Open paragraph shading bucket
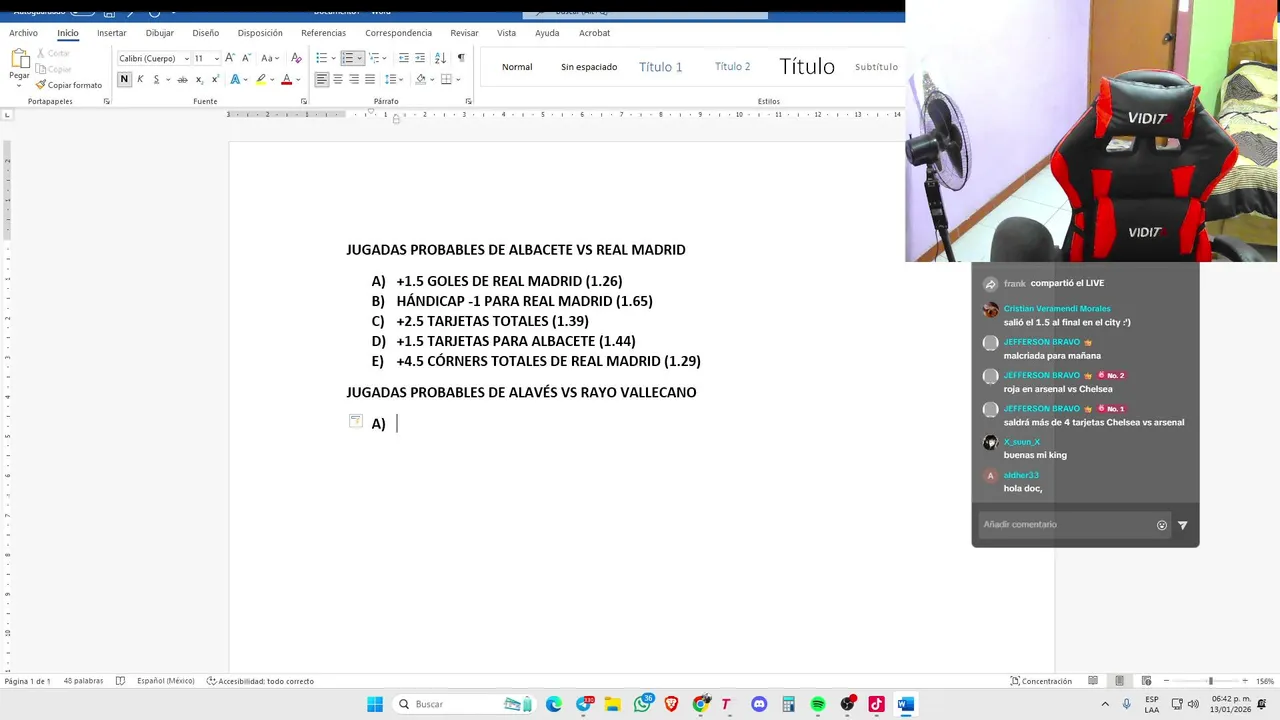1280x720 pixels. 421,79
